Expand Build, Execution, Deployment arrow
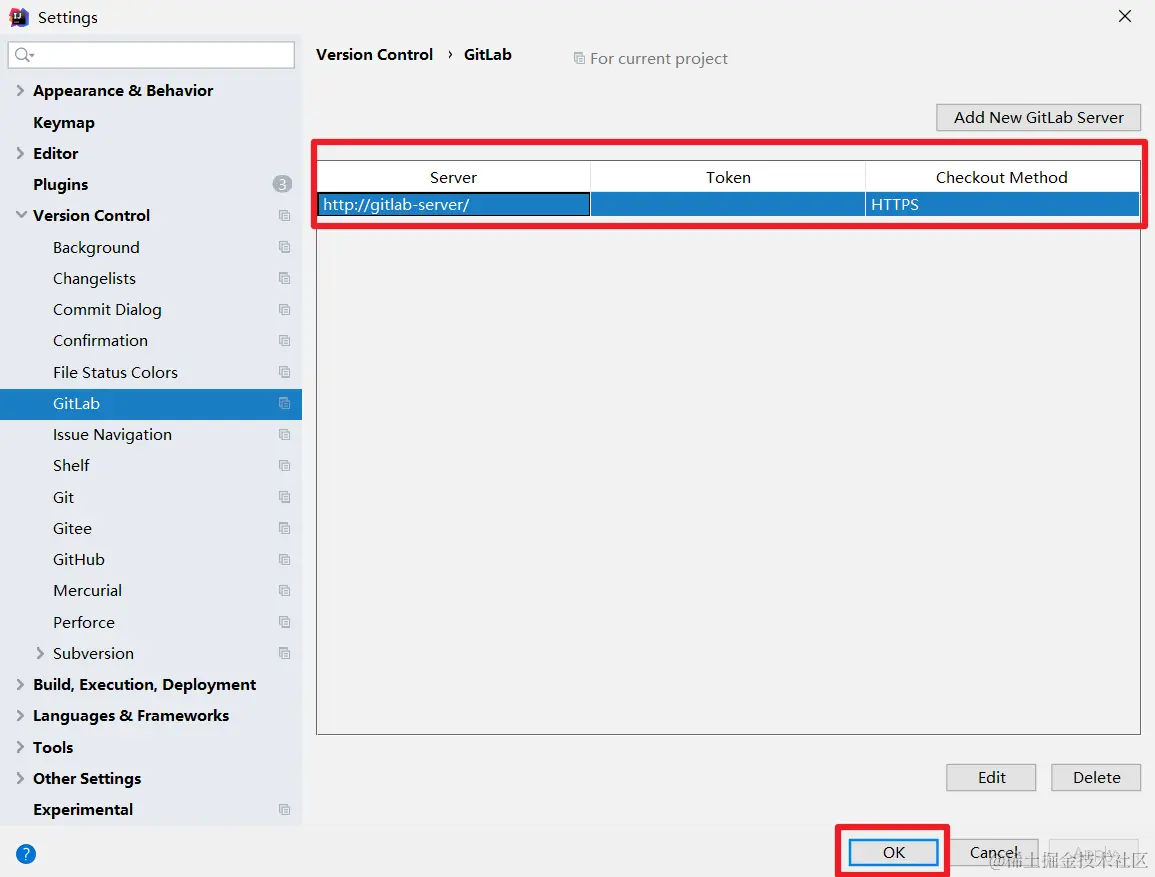 (x=20, y=685)
